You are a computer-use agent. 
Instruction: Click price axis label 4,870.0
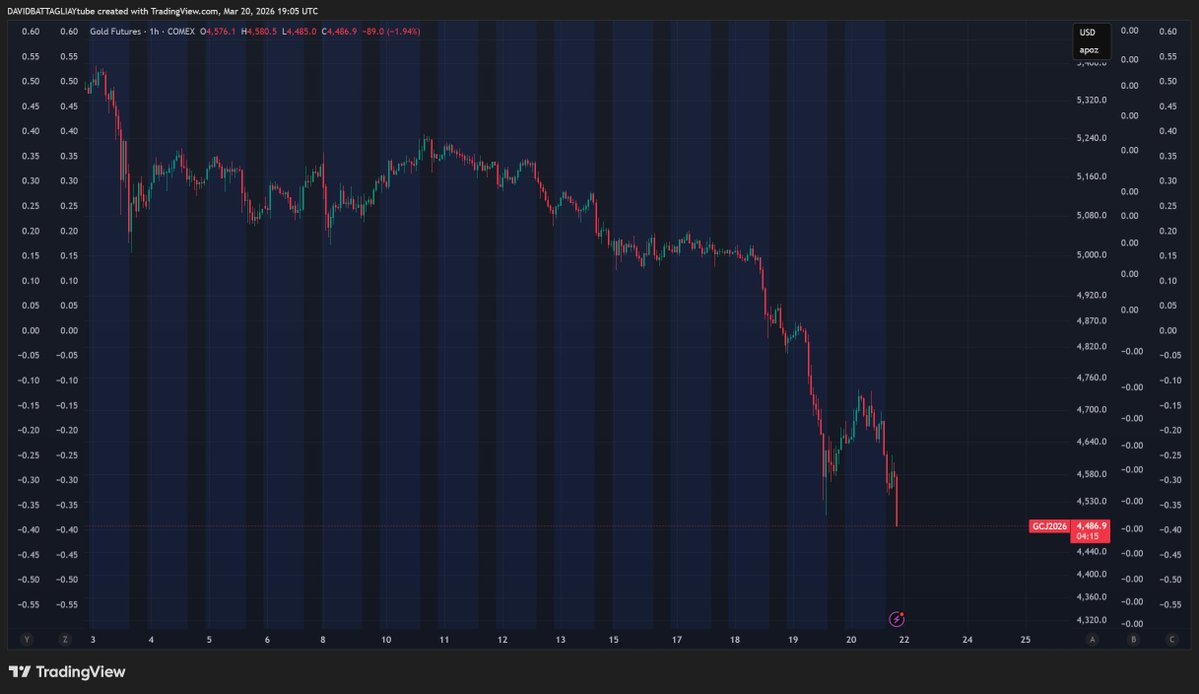[1091, 321]
